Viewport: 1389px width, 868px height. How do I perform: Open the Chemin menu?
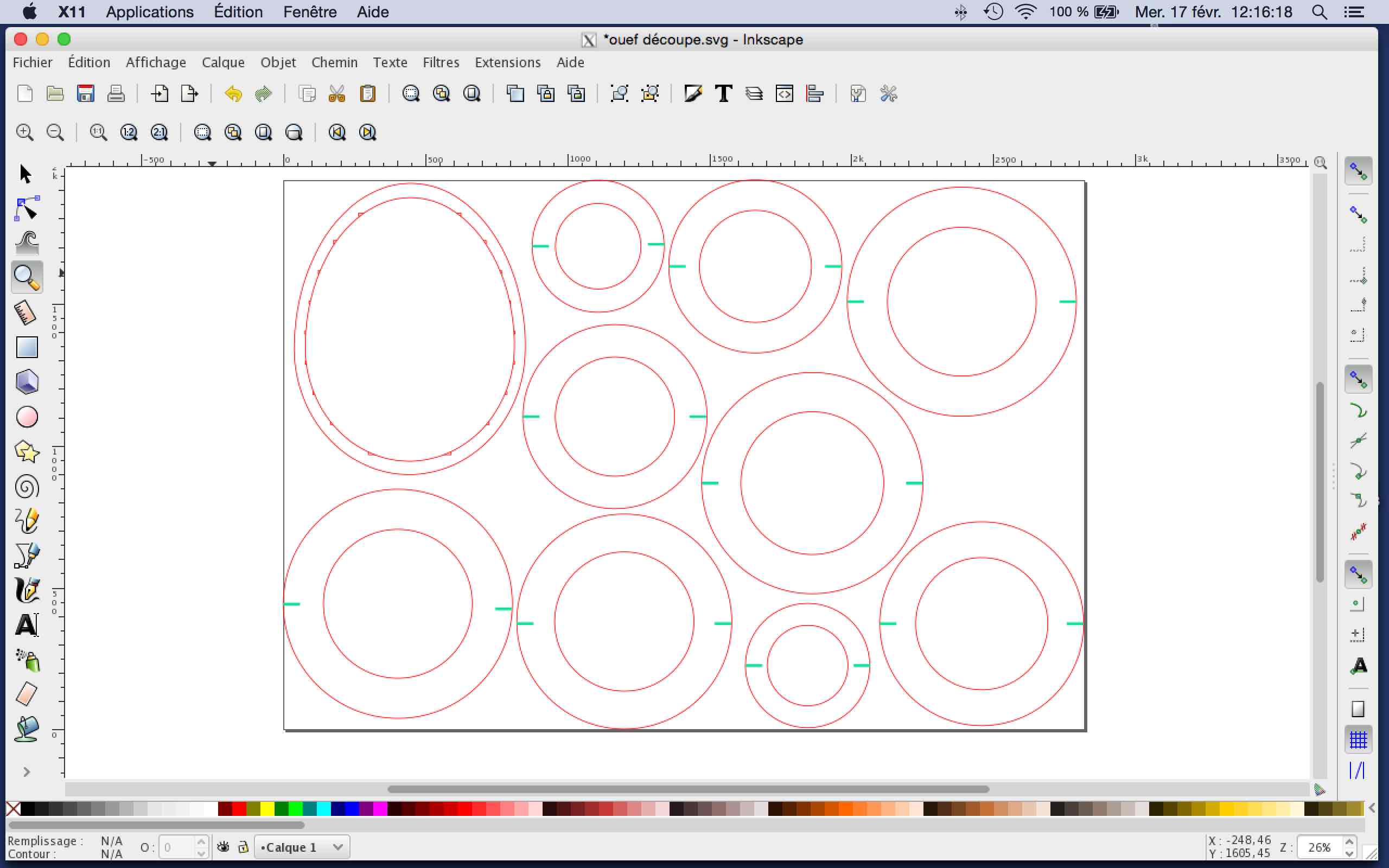334,62
